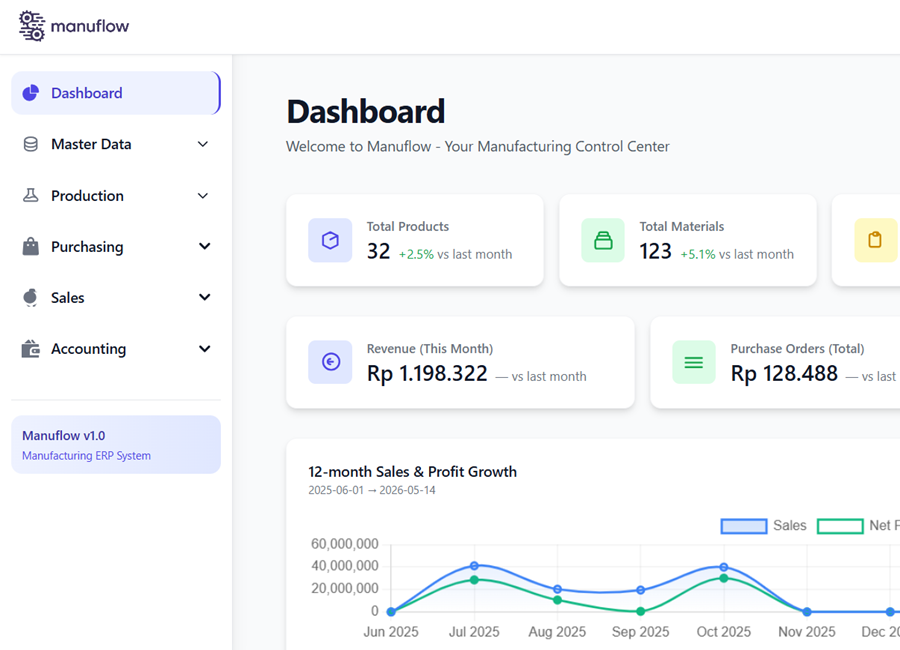Click the Nov 2025 data point
Screen dimensions: 900x650
click(806, 612)
